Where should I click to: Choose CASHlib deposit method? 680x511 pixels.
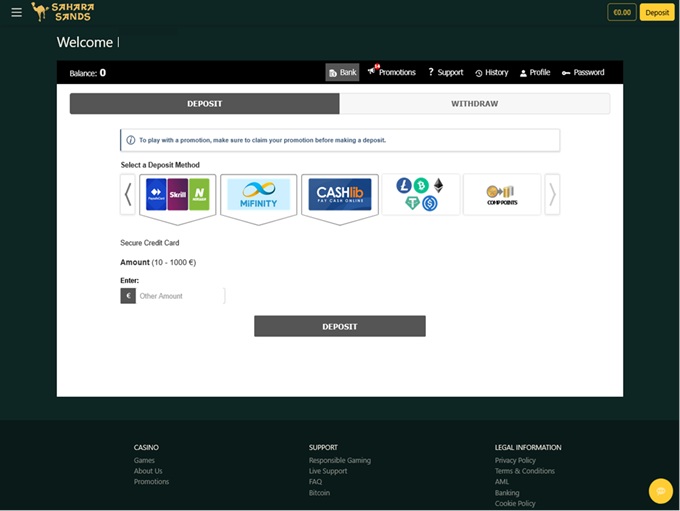tap(339, 194)
